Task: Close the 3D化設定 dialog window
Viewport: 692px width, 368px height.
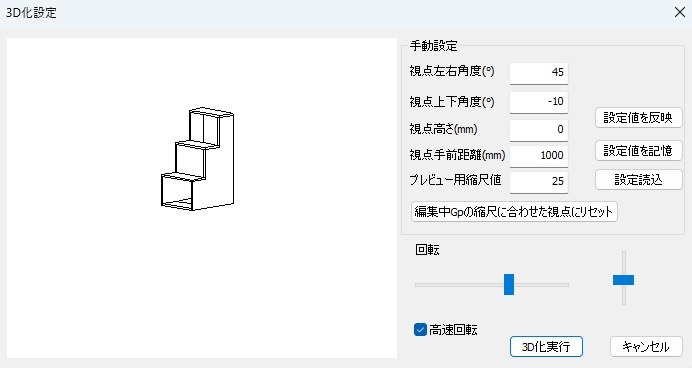Action: click(680, 12)
